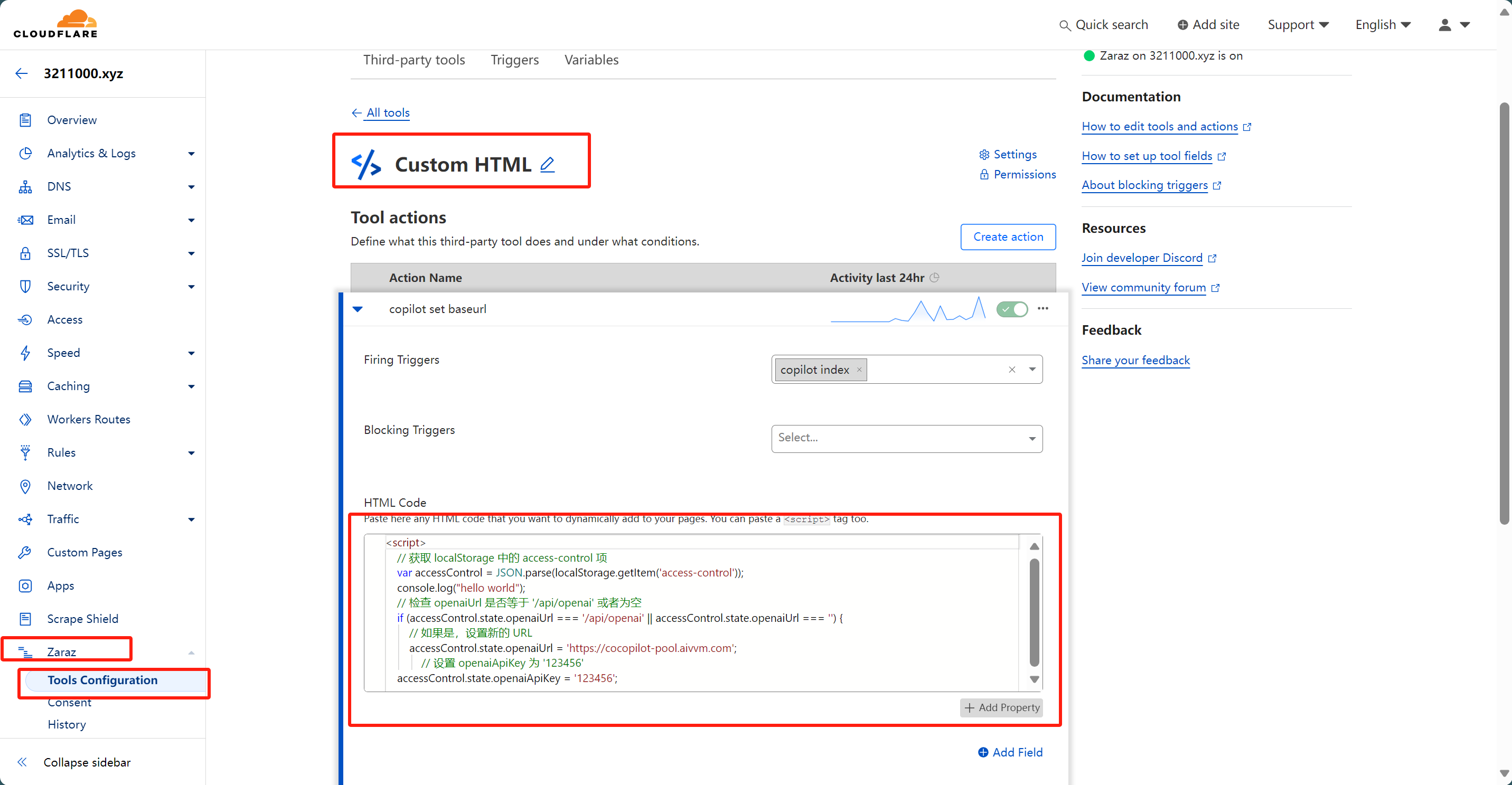Click Collapse sidebar
The width and height of the screenshot is (1512, 785).
(x=74, y=762)
